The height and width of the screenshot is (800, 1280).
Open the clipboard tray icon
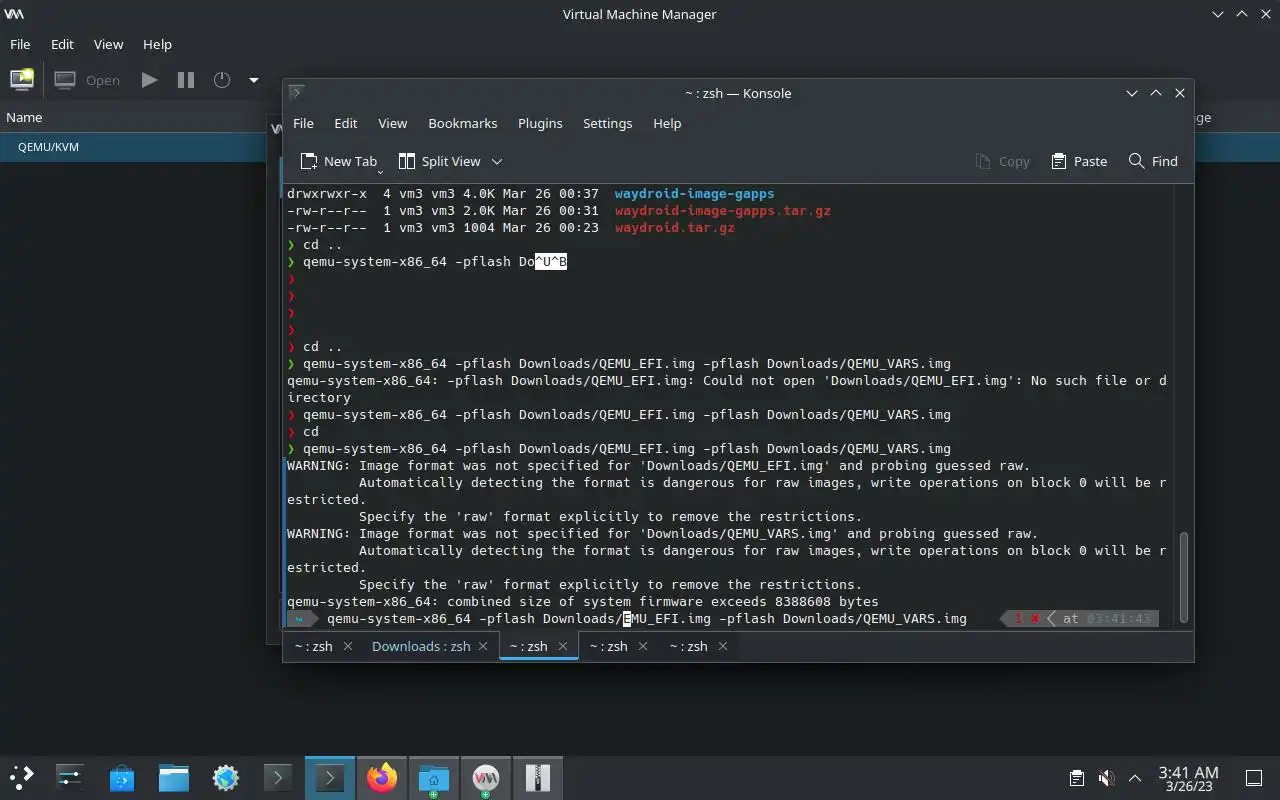[1077, 777]
